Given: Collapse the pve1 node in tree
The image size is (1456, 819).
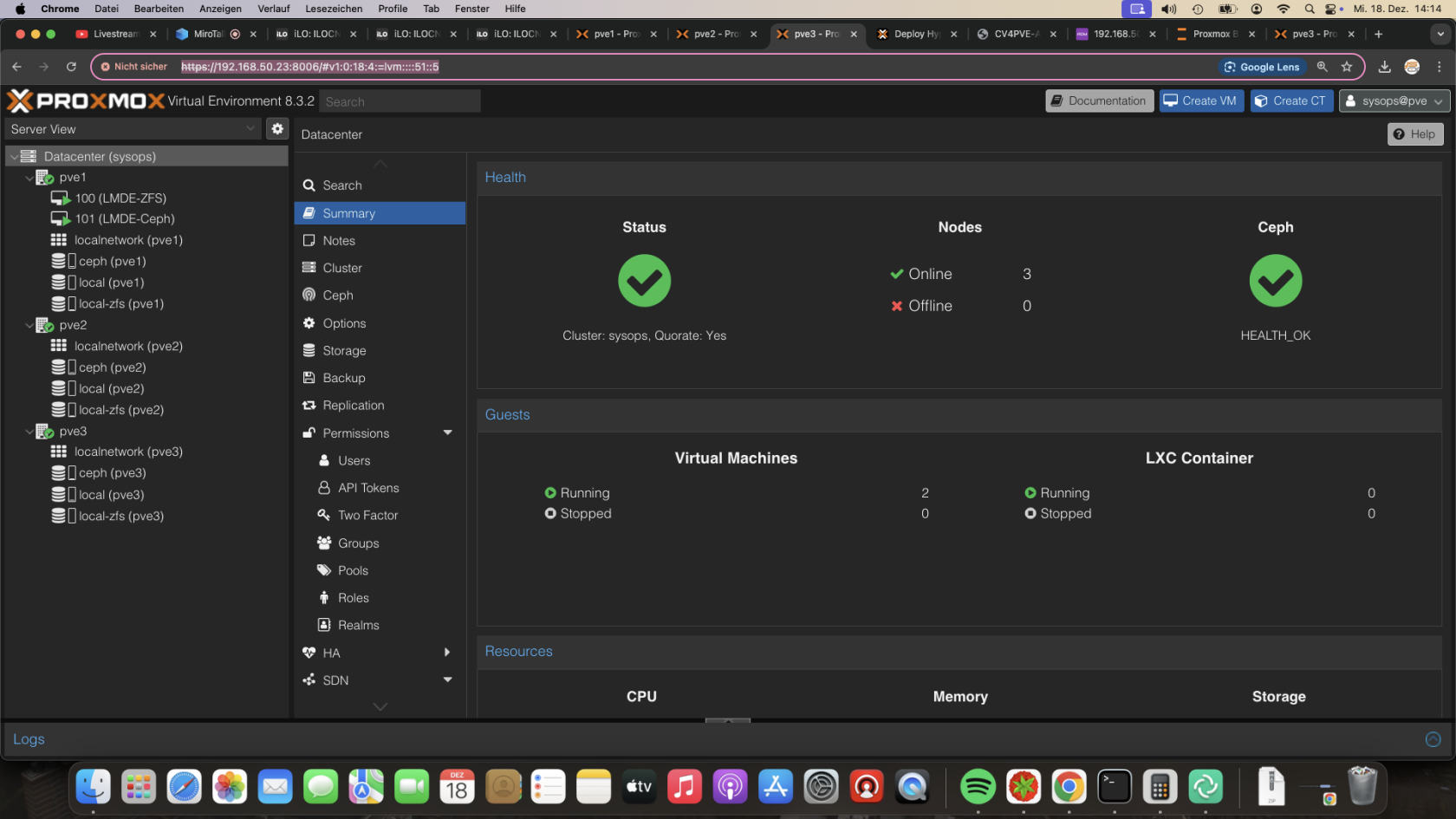Looking at the screenshot, I should point(29,178).
